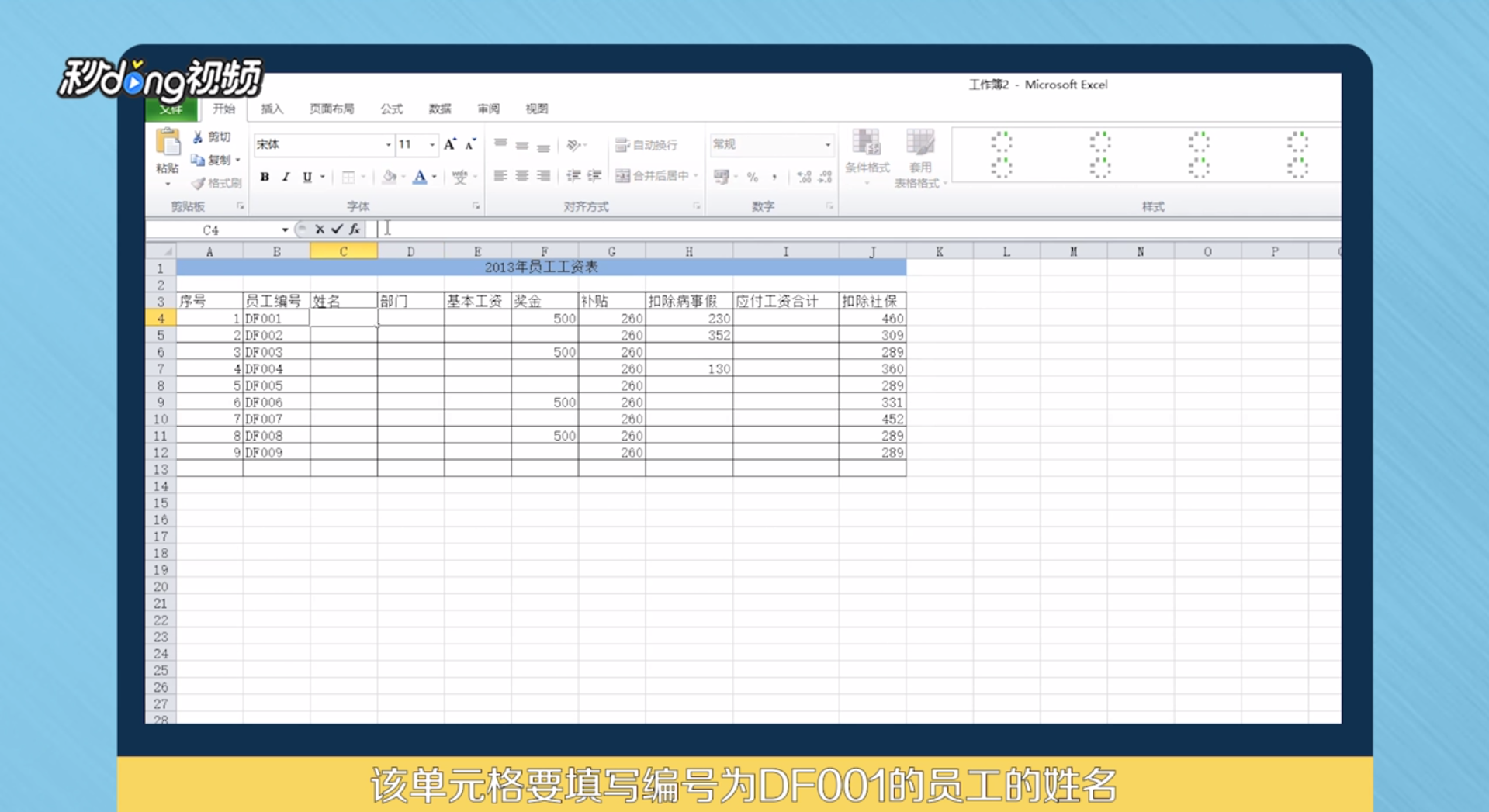Viewport: 1489px width, 812px height.
Task: Open the Merge and Center dropdown arrow
Action: pos(696,177)
